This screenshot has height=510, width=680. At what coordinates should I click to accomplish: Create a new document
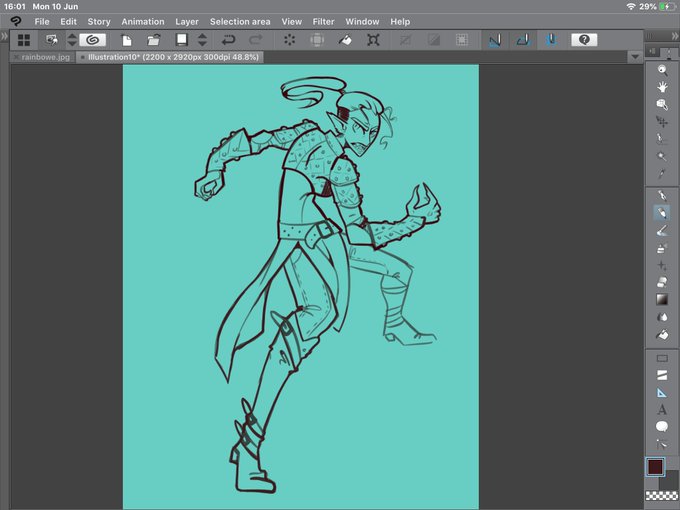(126, 40)
